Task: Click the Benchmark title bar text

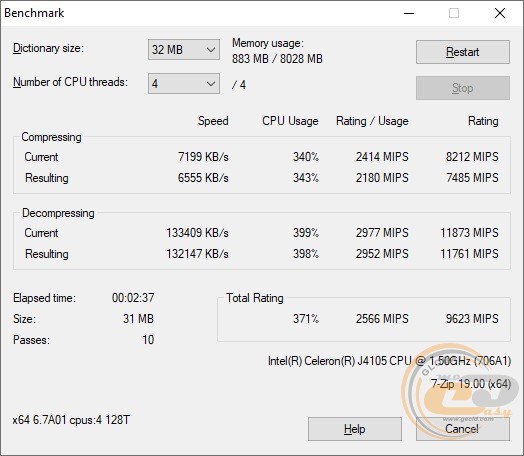Action: 34,13
